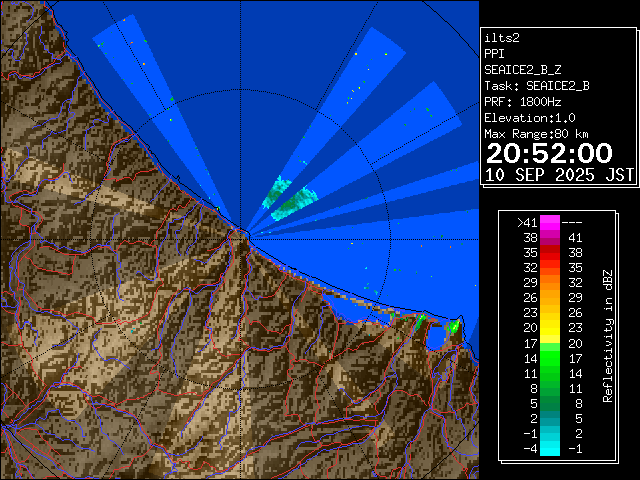Select the Max Range:80 km label
Viewport: 640px width, 480px height.
click(x=536, y=133)
